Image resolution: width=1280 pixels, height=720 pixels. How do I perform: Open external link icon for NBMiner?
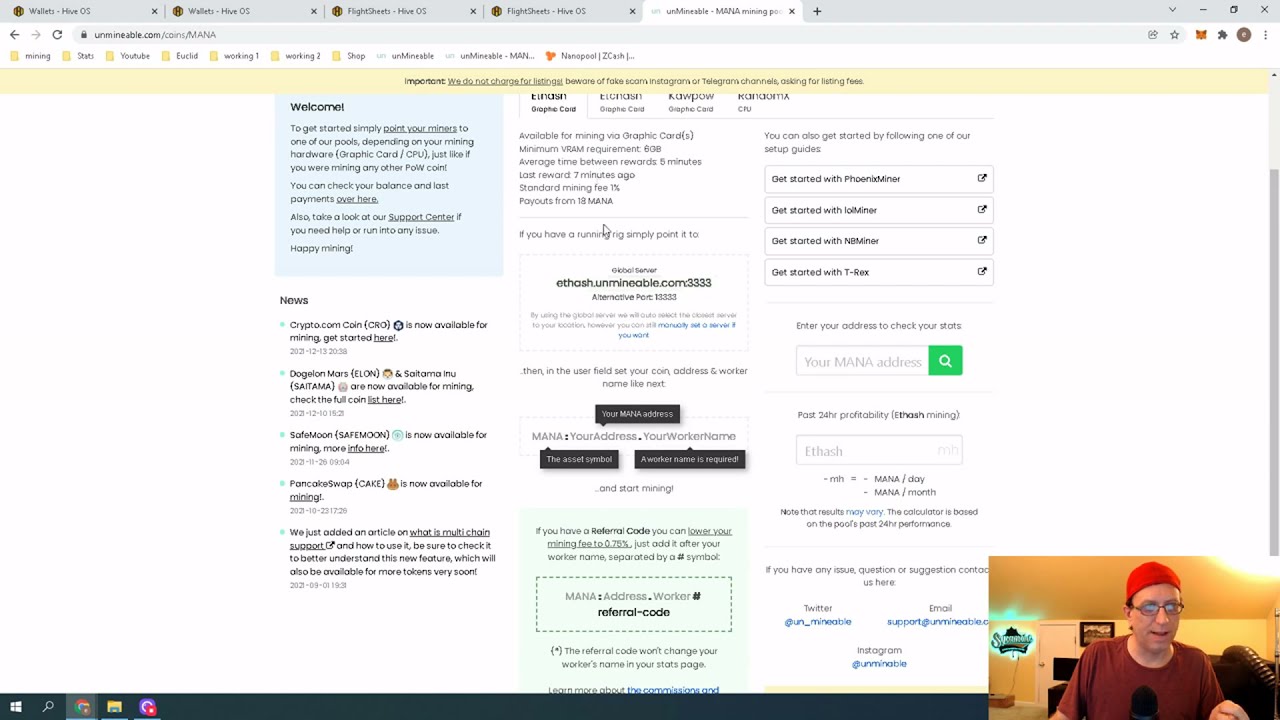click(x=982, y=240)
